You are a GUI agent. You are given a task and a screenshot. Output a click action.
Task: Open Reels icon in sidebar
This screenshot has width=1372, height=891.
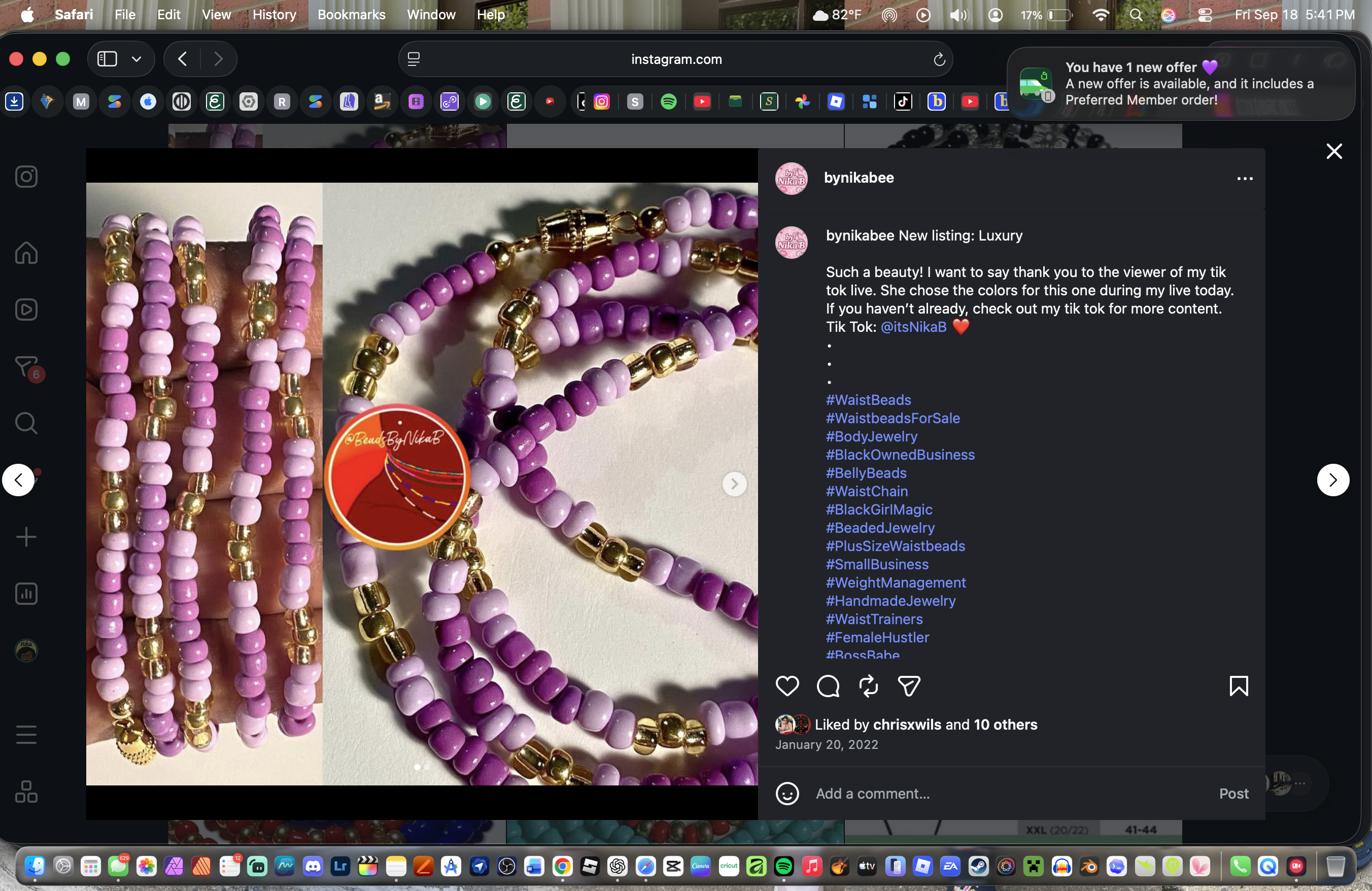(x=26, y=310)
